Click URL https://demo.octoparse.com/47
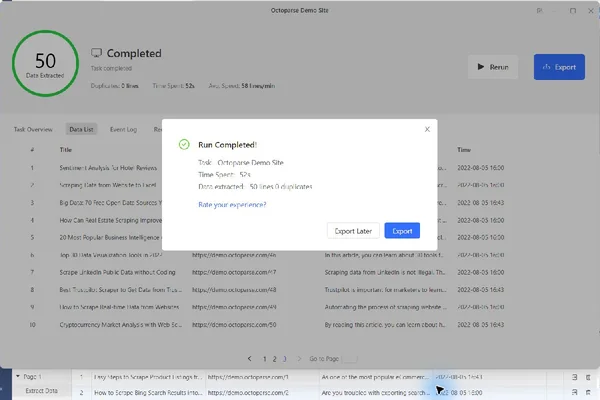The width and height of the screenshot is (600, 400). tap(234, 272)
